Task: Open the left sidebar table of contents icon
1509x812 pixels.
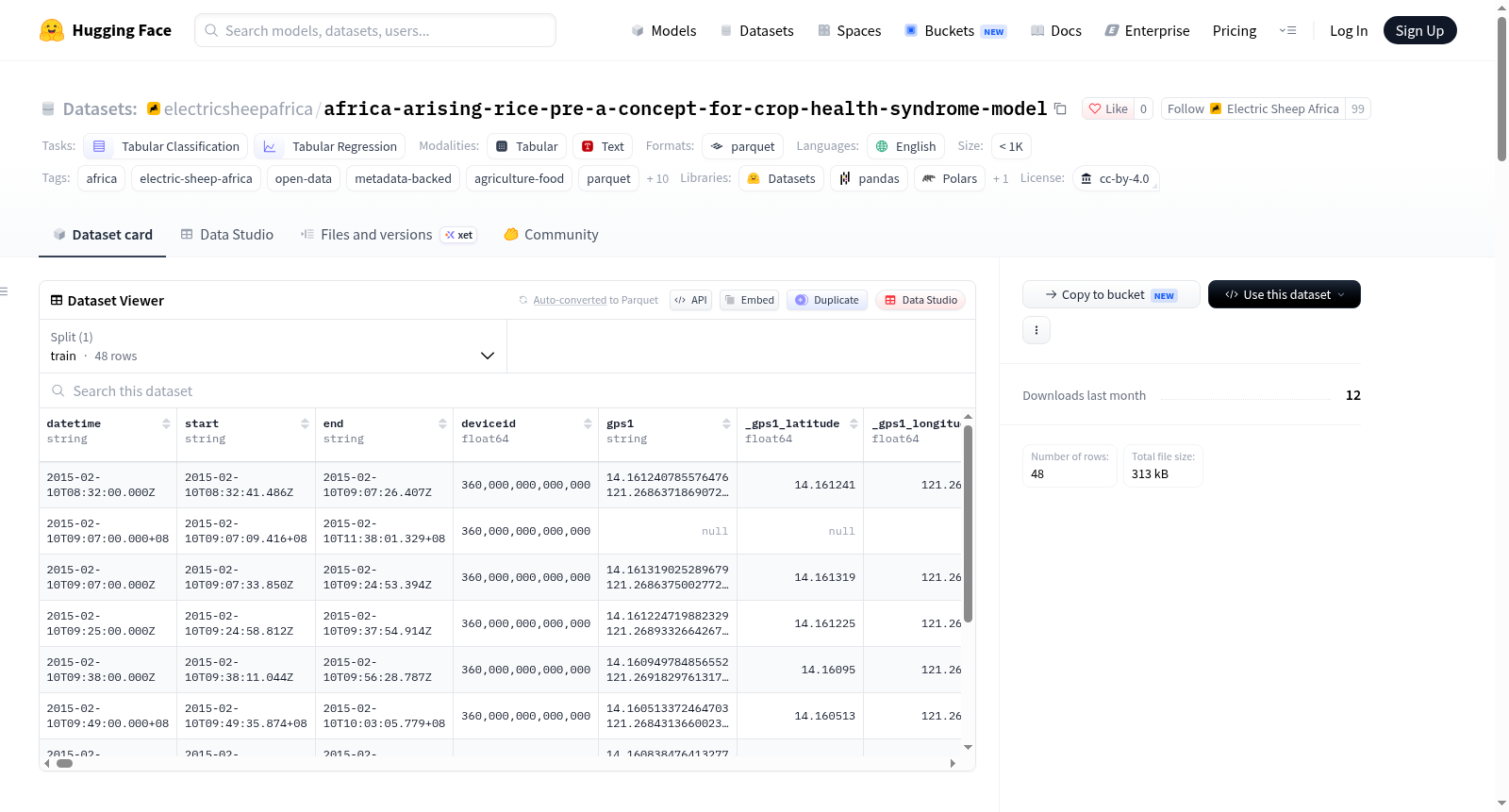Action: [x=5, y=291]
